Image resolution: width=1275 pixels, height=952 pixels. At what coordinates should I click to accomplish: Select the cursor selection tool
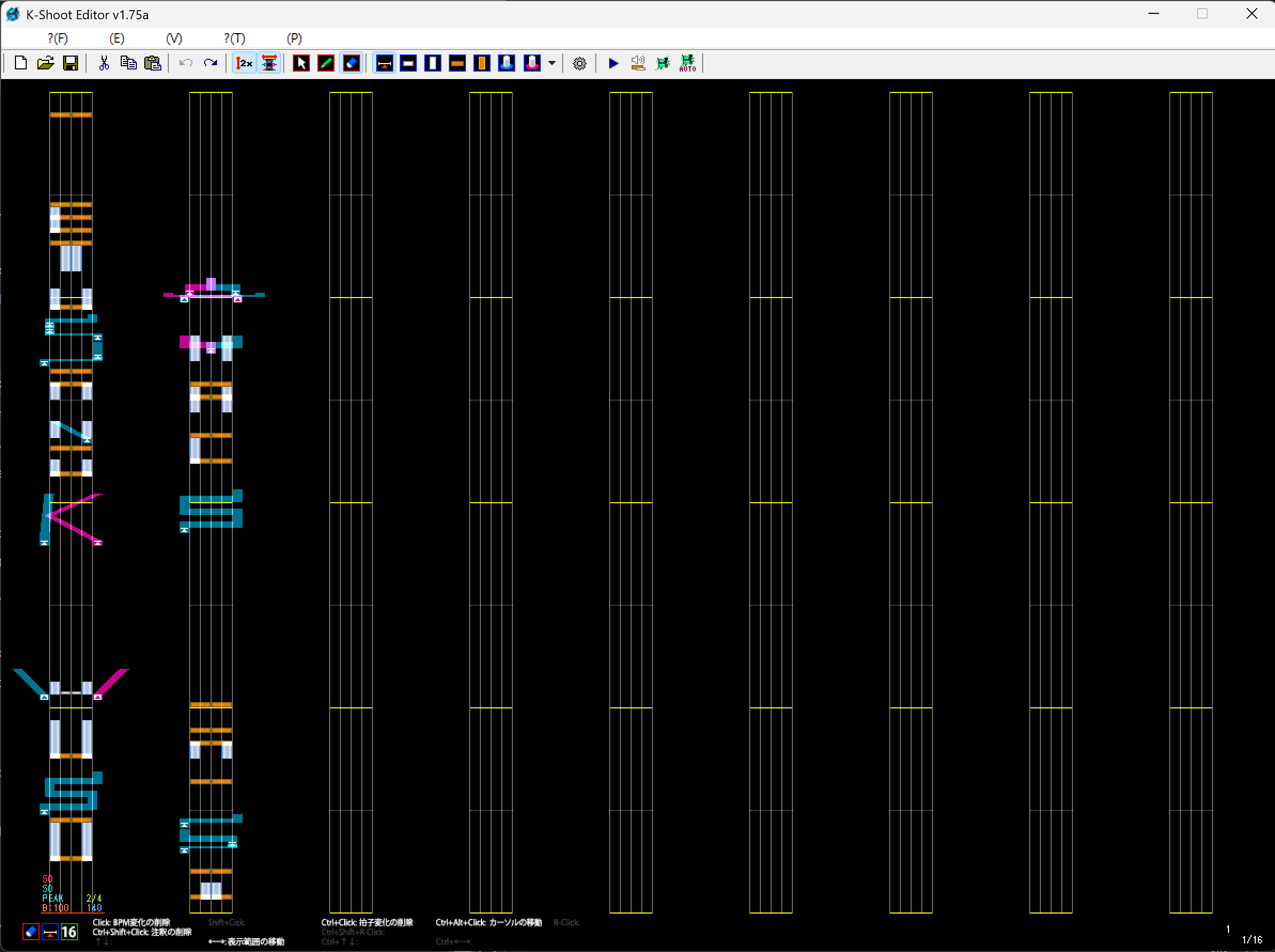pyautogui.click(x=300, y=64)
